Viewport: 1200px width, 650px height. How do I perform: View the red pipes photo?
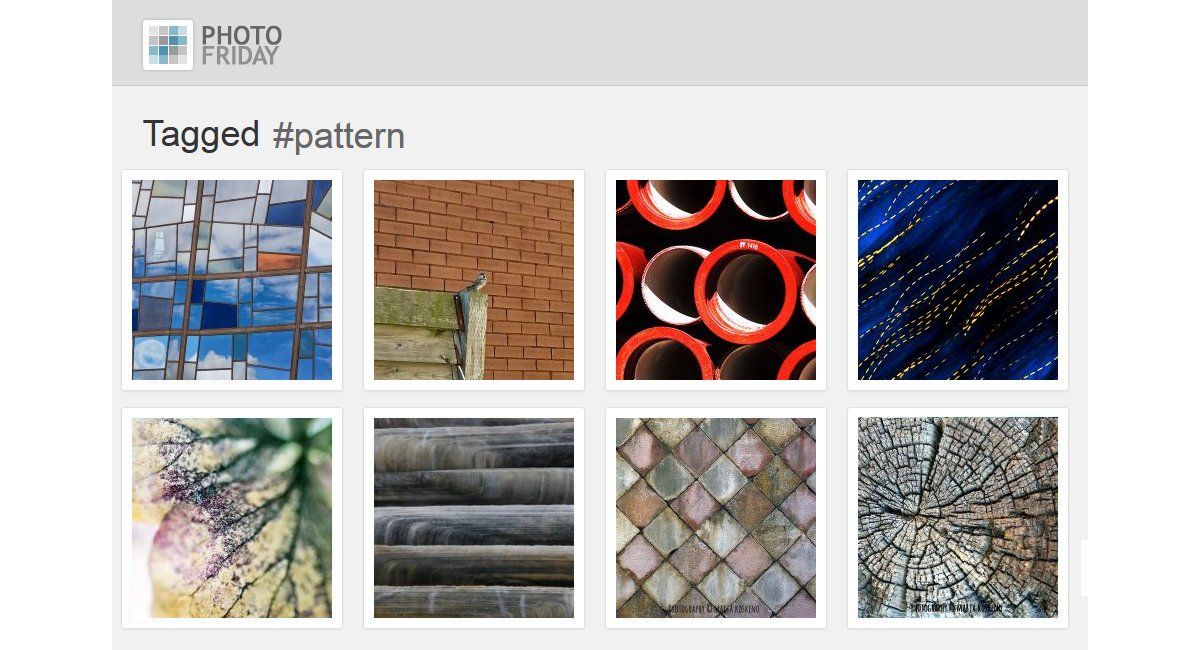pos(716,280)
